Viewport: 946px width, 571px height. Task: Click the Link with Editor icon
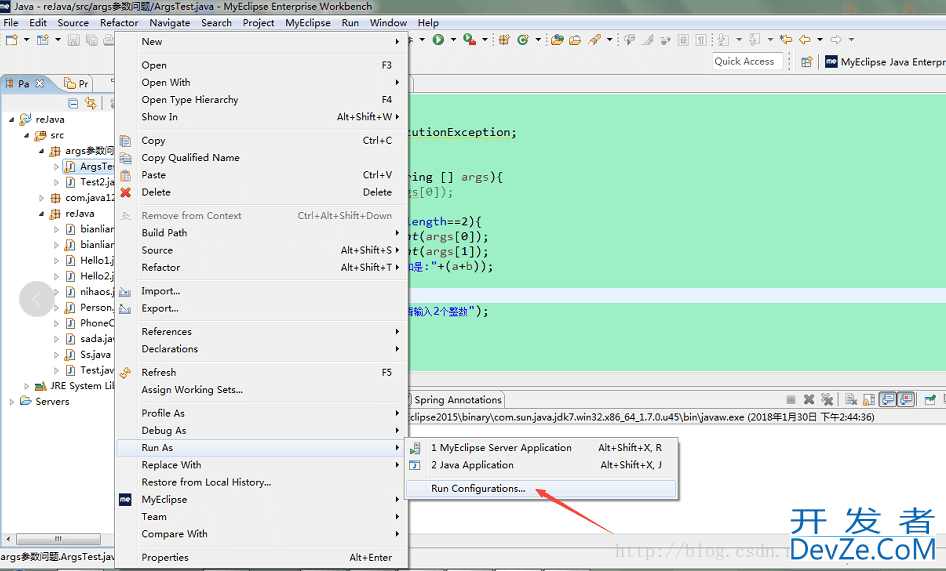click(x=90, y=103)
